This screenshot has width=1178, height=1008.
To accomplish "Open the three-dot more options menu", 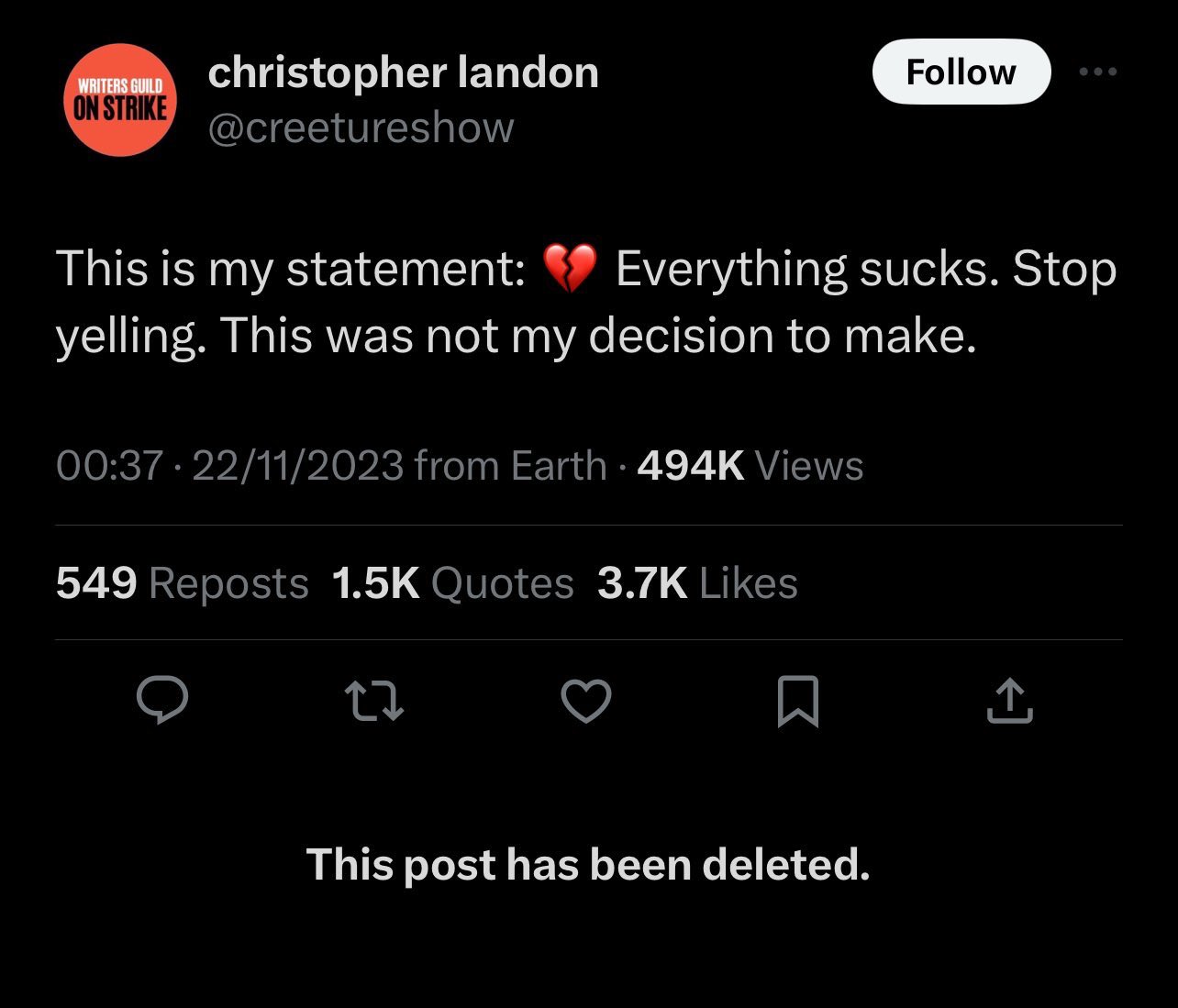I will pyautogui.click(x=1098, y=72).
